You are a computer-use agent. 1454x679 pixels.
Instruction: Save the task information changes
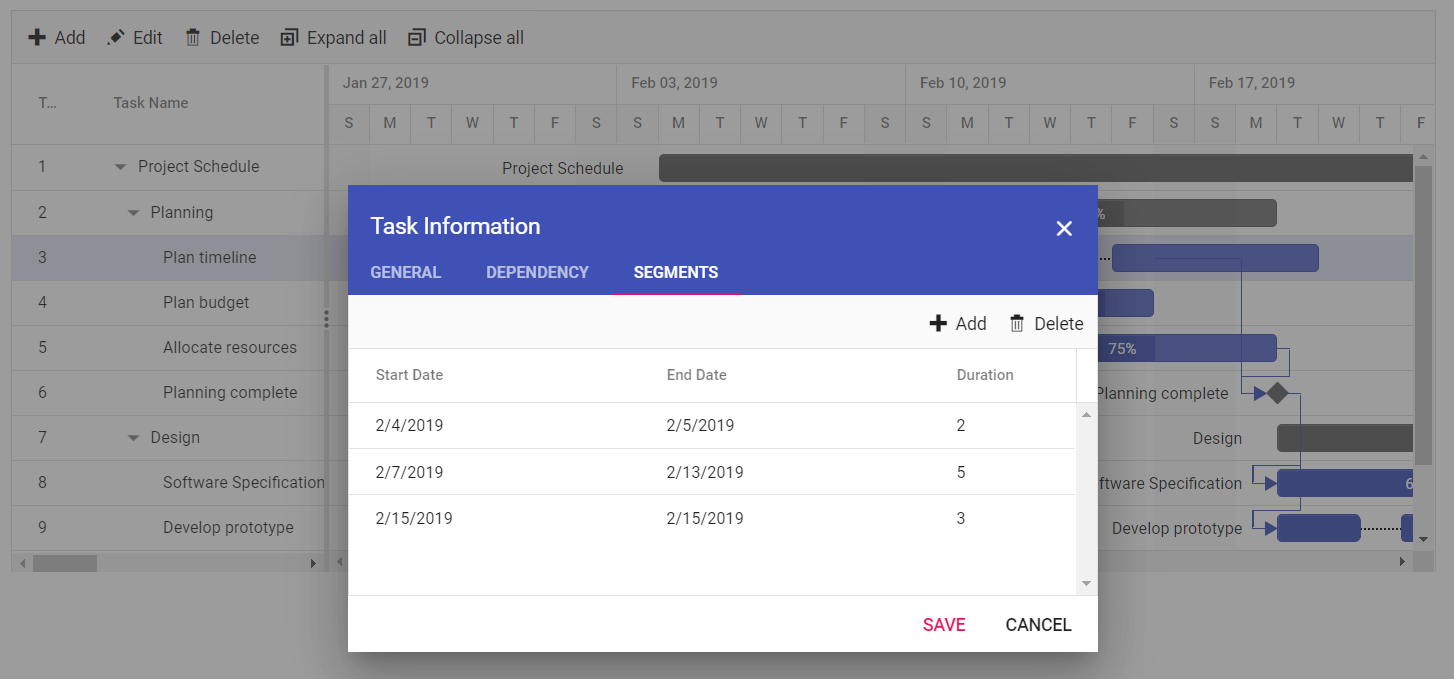(944, 625)
